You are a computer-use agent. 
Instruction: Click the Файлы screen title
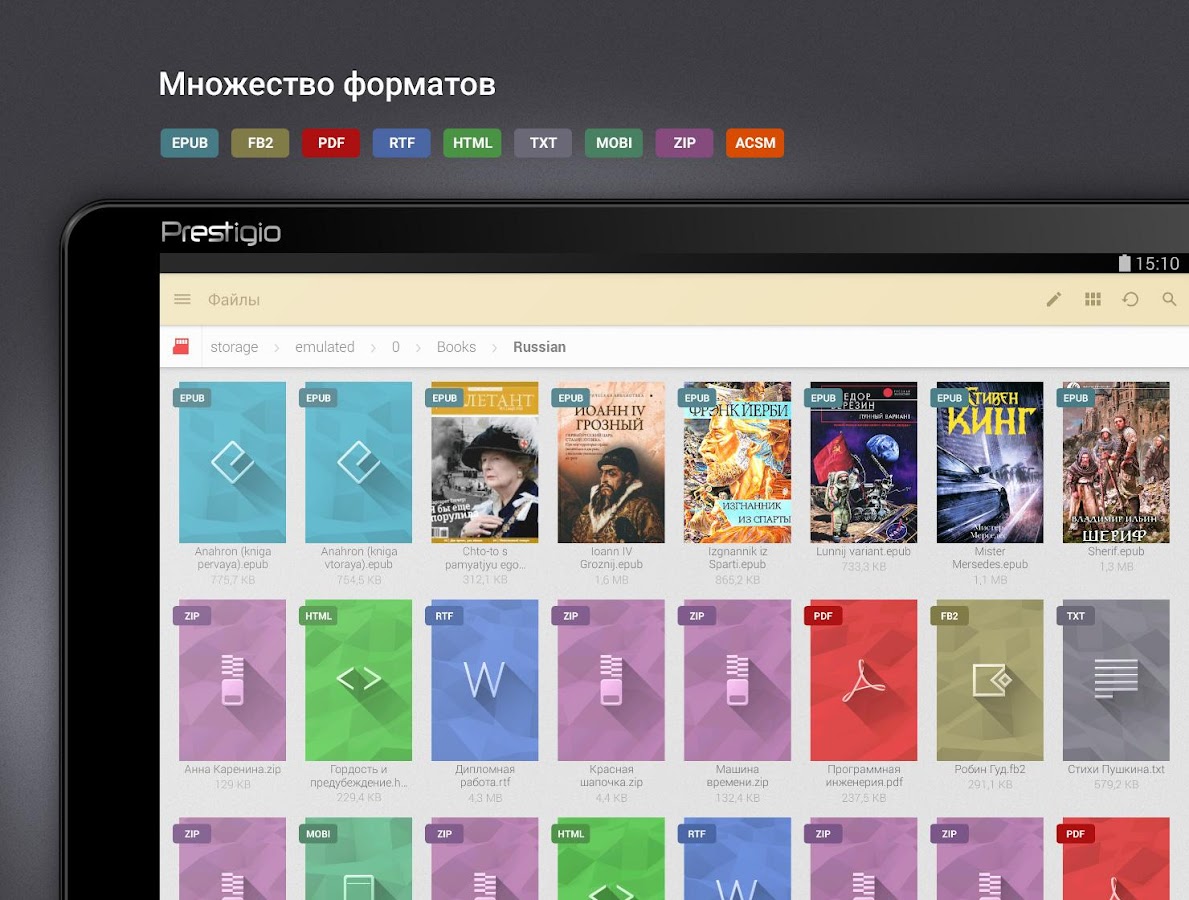tap(234, 300)
